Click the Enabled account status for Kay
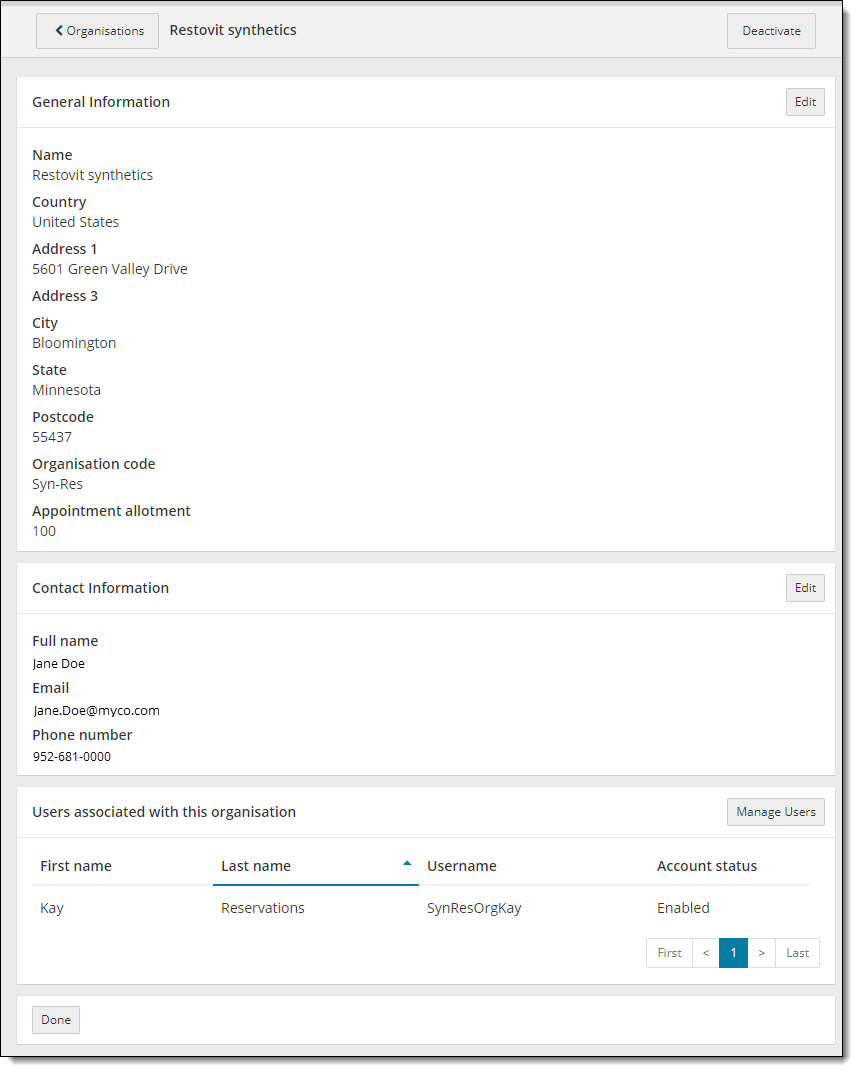Screen dimensions: 858x1072 tap(683, 907)
